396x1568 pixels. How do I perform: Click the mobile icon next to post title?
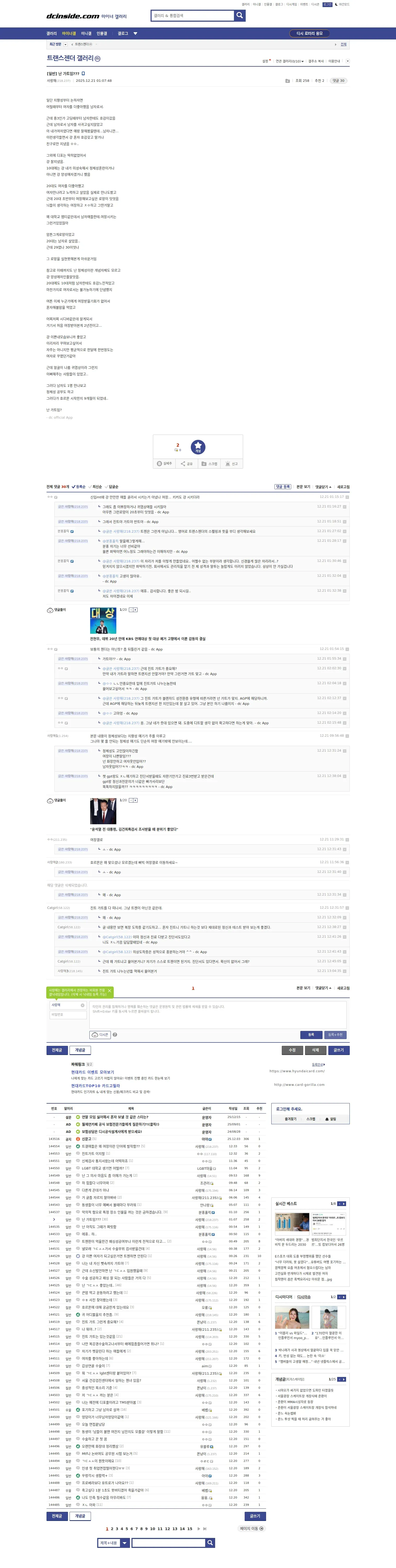tap(83, 73)
